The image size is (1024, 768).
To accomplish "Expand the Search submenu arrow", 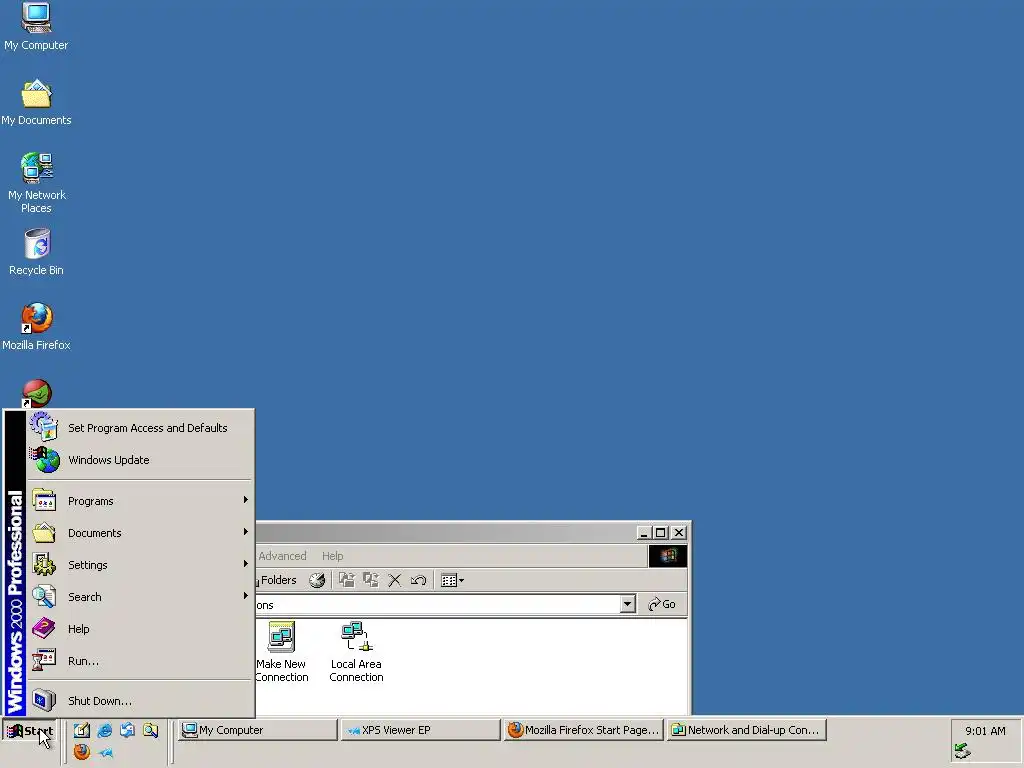I will (246, 596).
